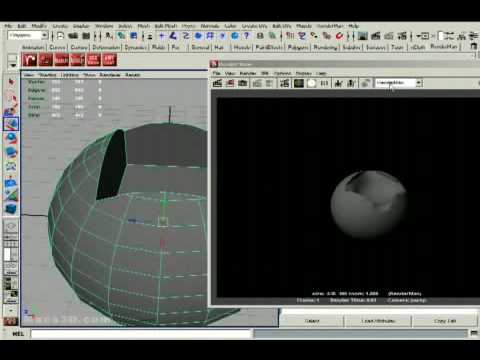Click the MEL command line input field

141,333
